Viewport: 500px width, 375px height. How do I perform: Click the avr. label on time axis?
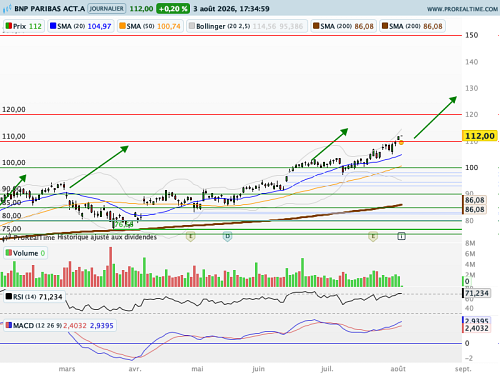point(135,369)
